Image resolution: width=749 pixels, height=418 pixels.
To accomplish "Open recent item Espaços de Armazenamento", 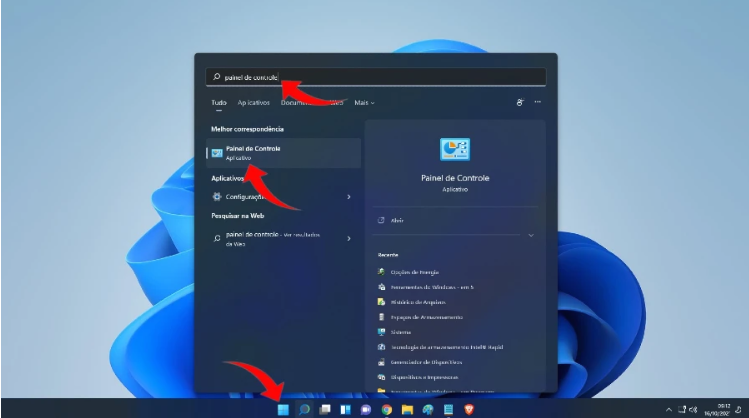I will coord(427,317).
